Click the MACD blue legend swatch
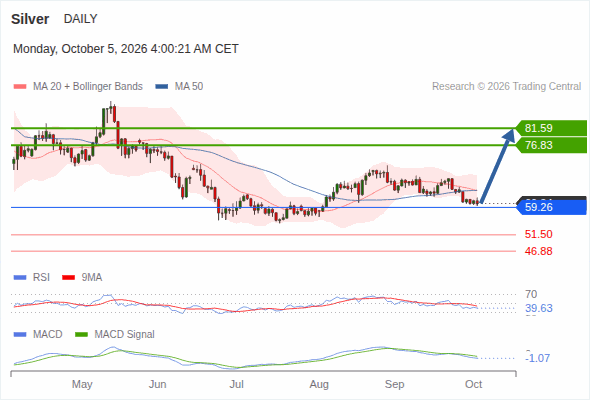 tap(20, 335)
